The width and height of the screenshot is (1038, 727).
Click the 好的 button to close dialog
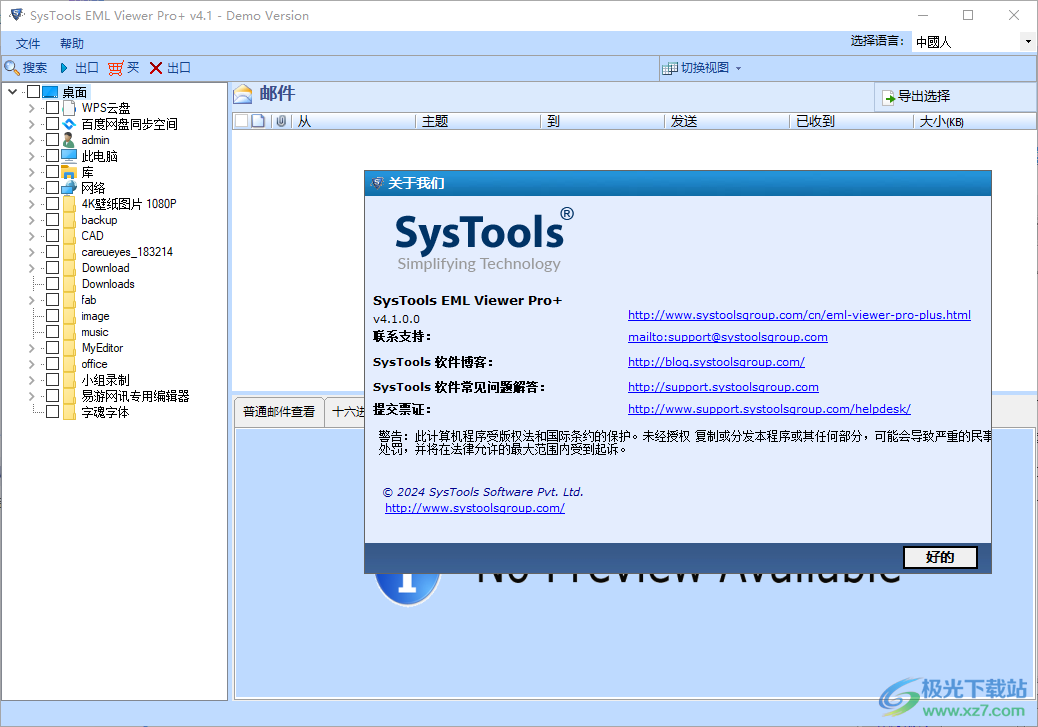click(x=939, y=557)
